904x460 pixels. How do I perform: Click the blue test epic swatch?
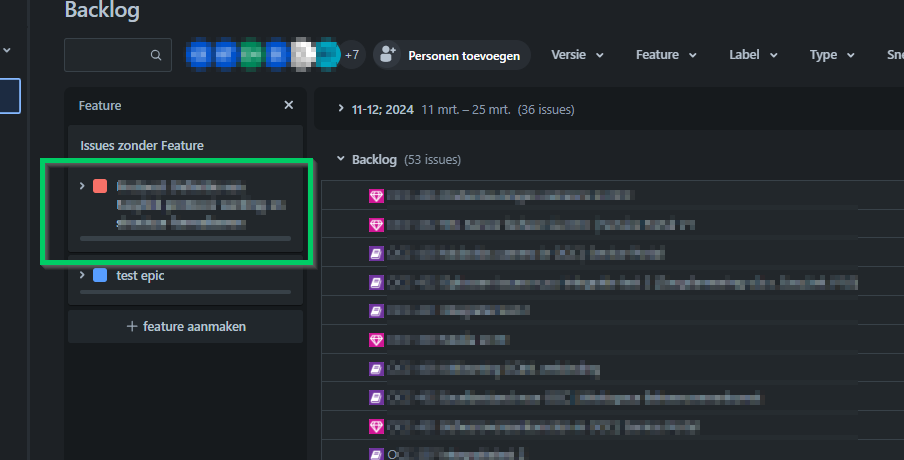click(100, 275)
